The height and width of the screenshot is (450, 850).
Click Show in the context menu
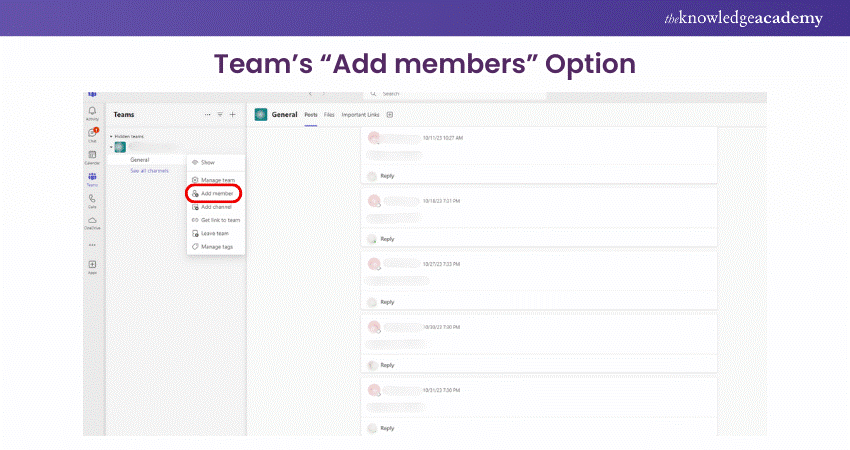pyautogui.click(x=207, y=162)
